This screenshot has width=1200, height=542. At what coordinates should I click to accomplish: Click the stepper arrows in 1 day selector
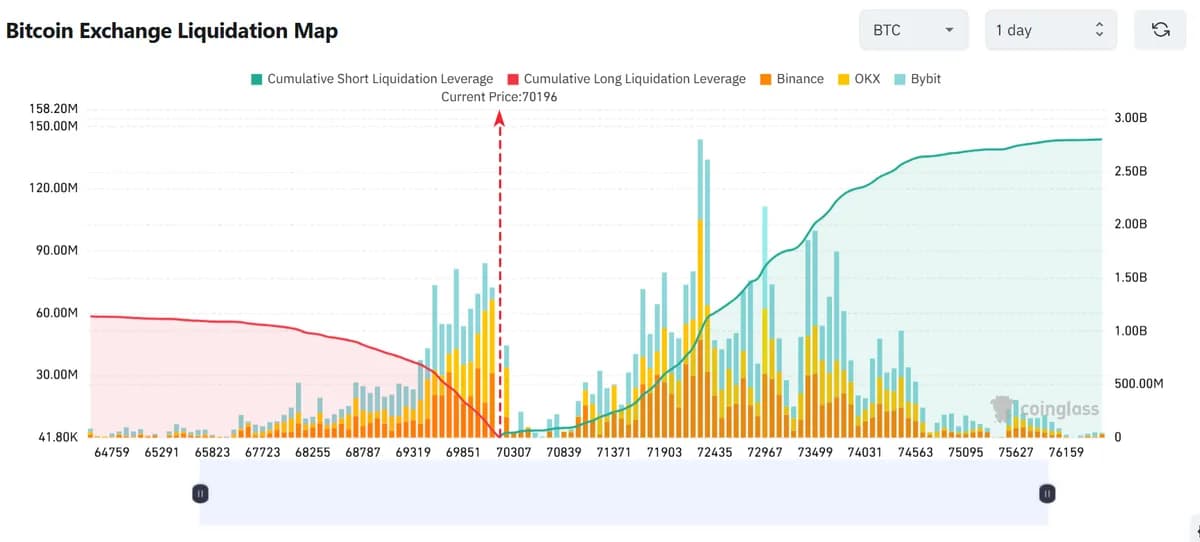tap(1100, 30)
